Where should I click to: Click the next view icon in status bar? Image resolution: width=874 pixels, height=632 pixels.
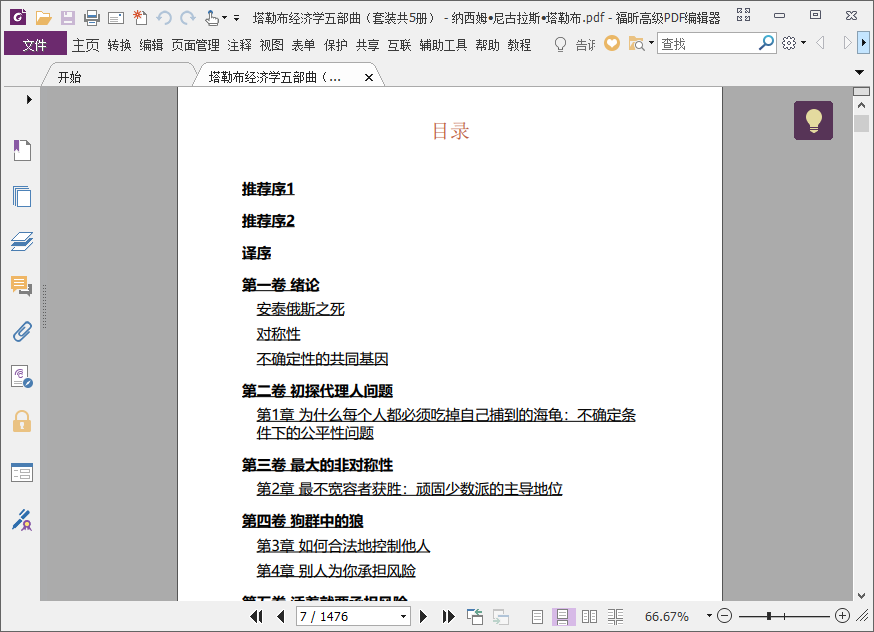pyautogui.click(x=501, y=616)
